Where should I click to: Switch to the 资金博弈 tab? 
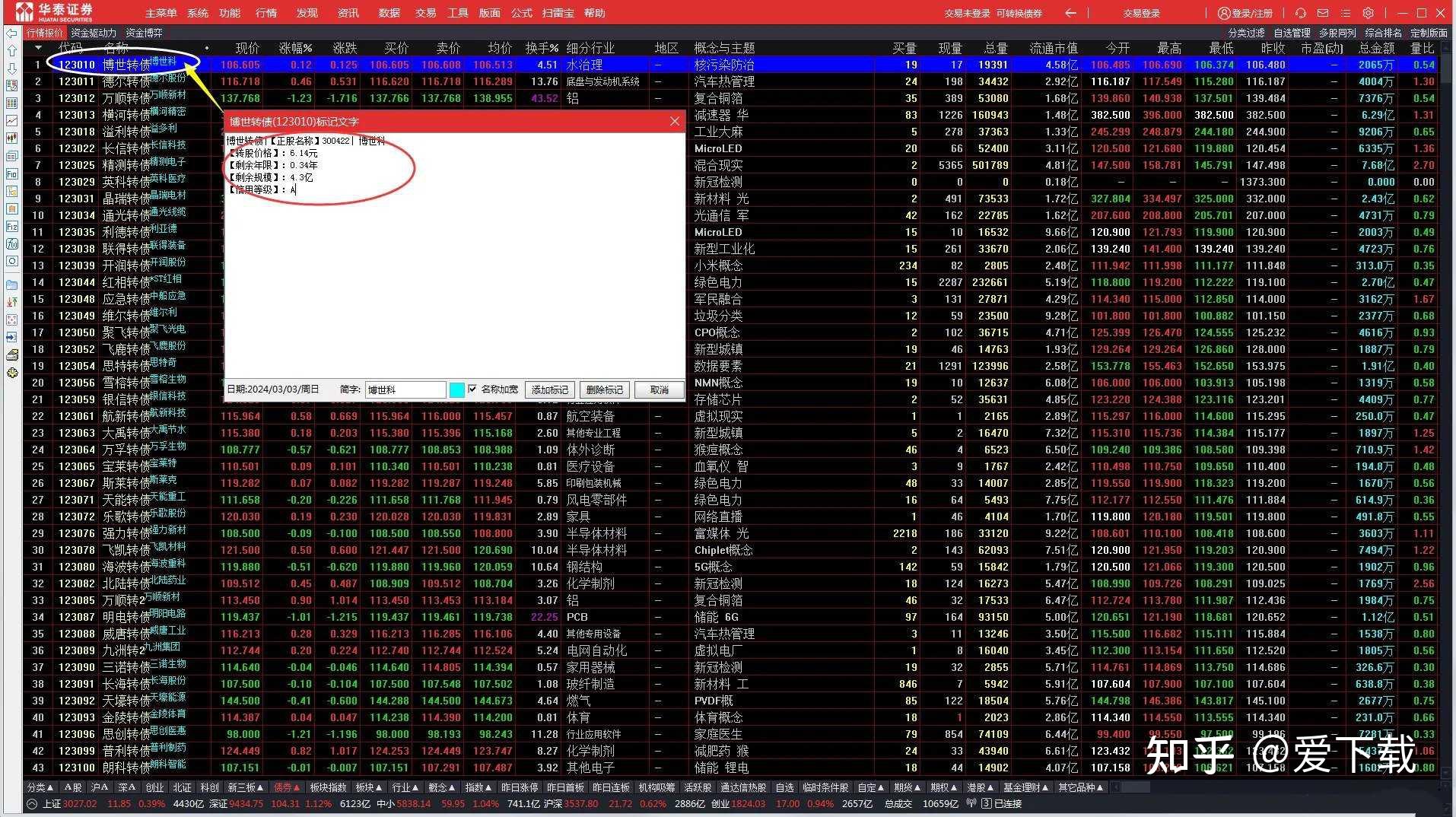tap(144, 33)
